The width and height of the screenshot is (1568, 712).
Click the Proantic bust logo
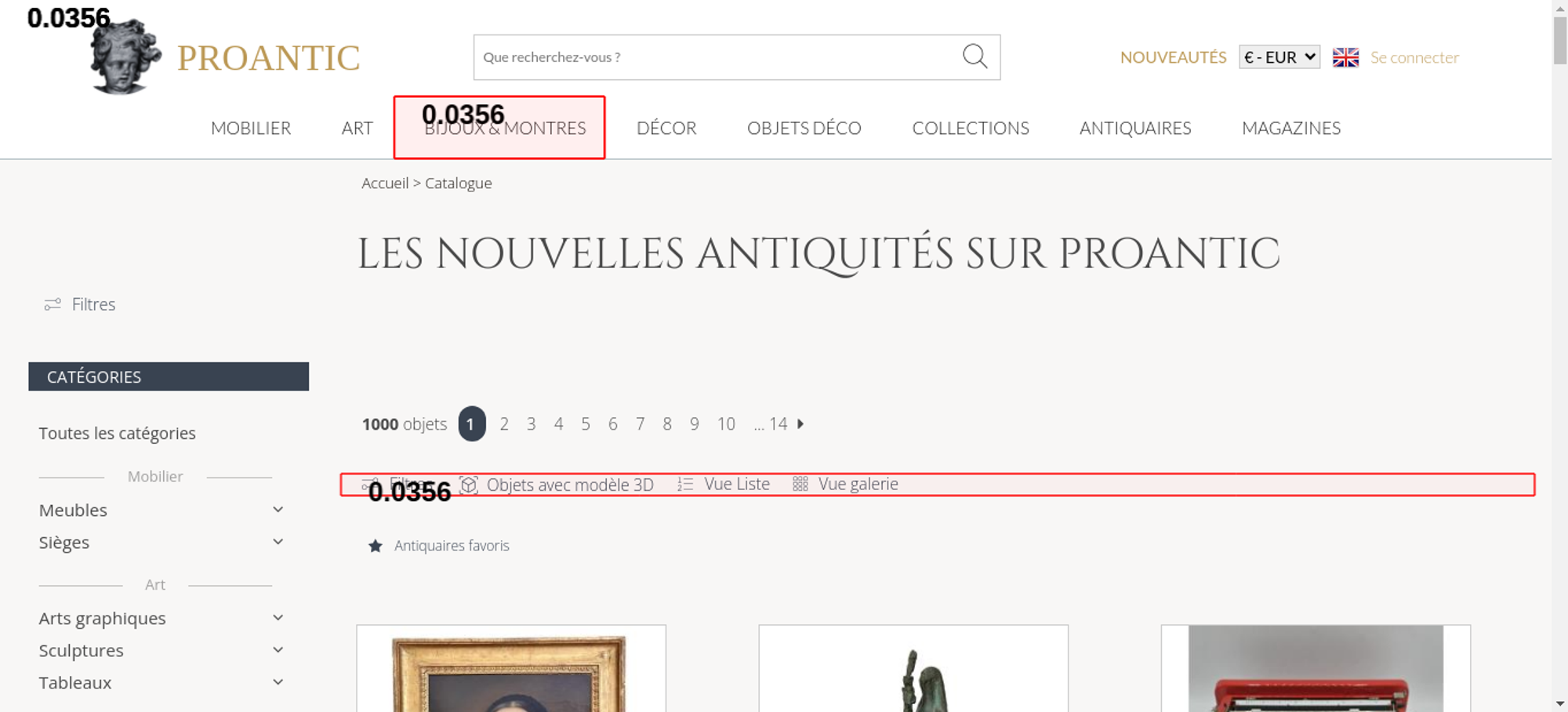[125, 56]
